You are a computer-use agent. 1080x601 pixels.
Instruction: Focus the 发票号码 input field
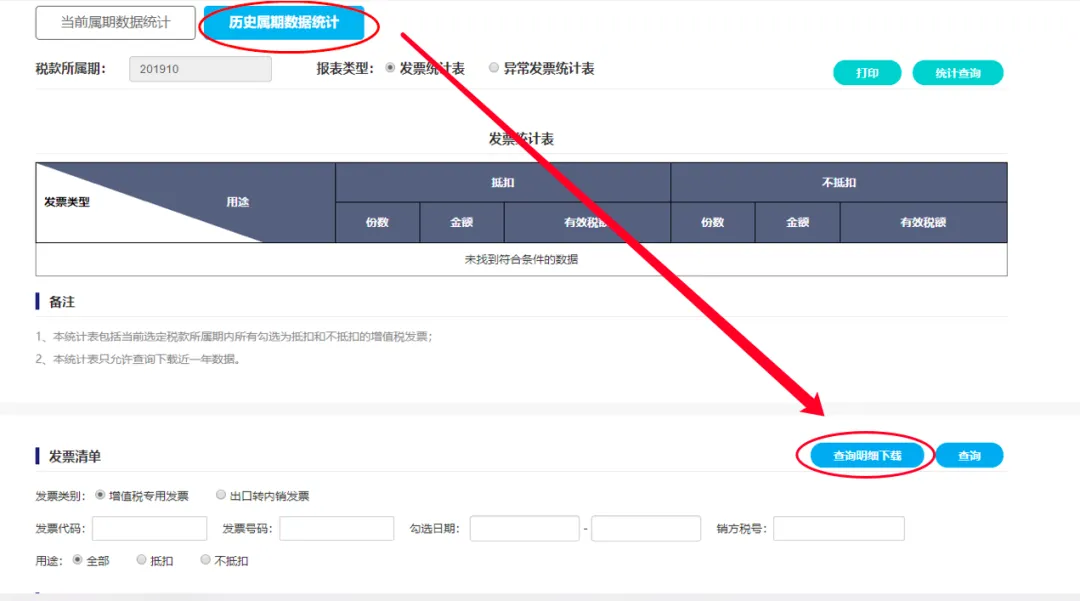[x=337, y=529]
